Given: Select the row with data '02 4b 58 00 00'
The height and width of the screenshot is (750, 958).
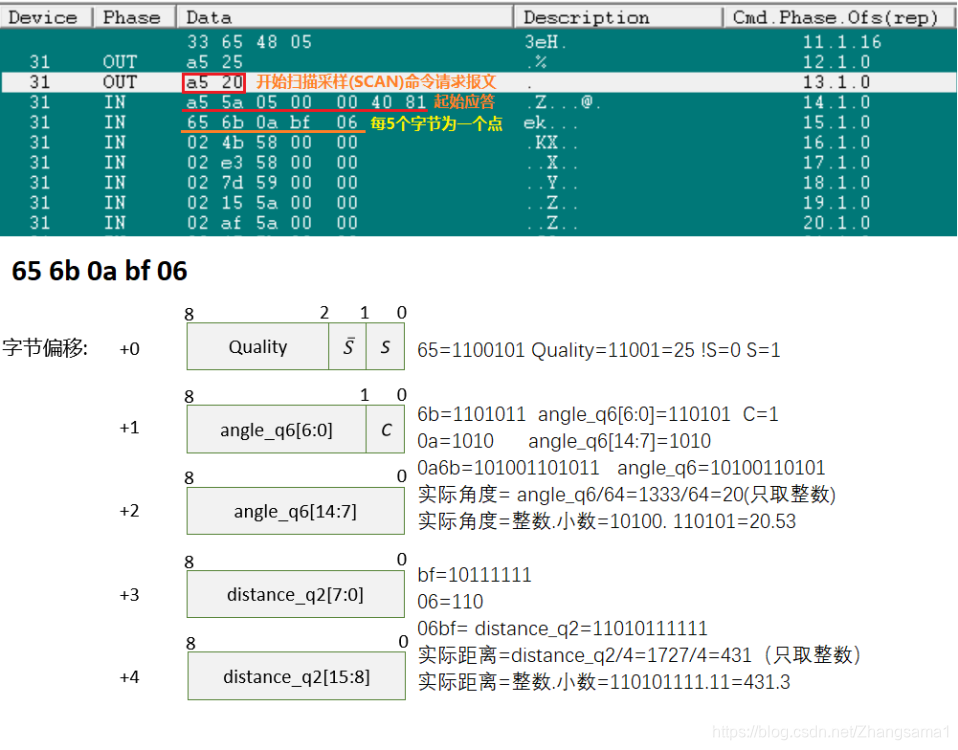Looking at the screenshot, I should [x=478, y=142].
